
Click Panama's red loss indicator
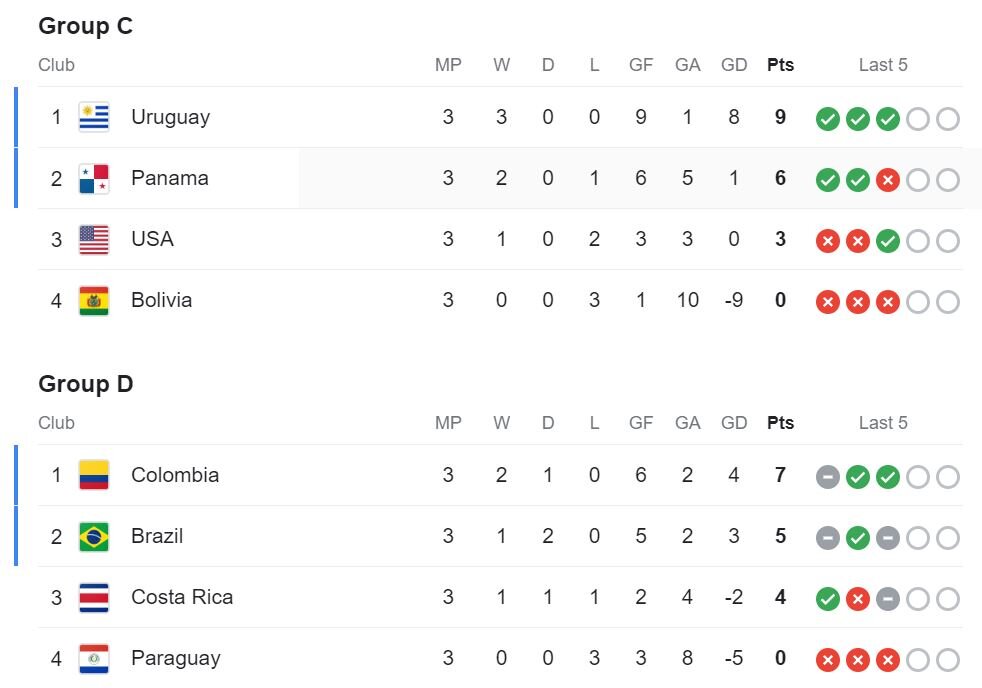coord(888,180)
